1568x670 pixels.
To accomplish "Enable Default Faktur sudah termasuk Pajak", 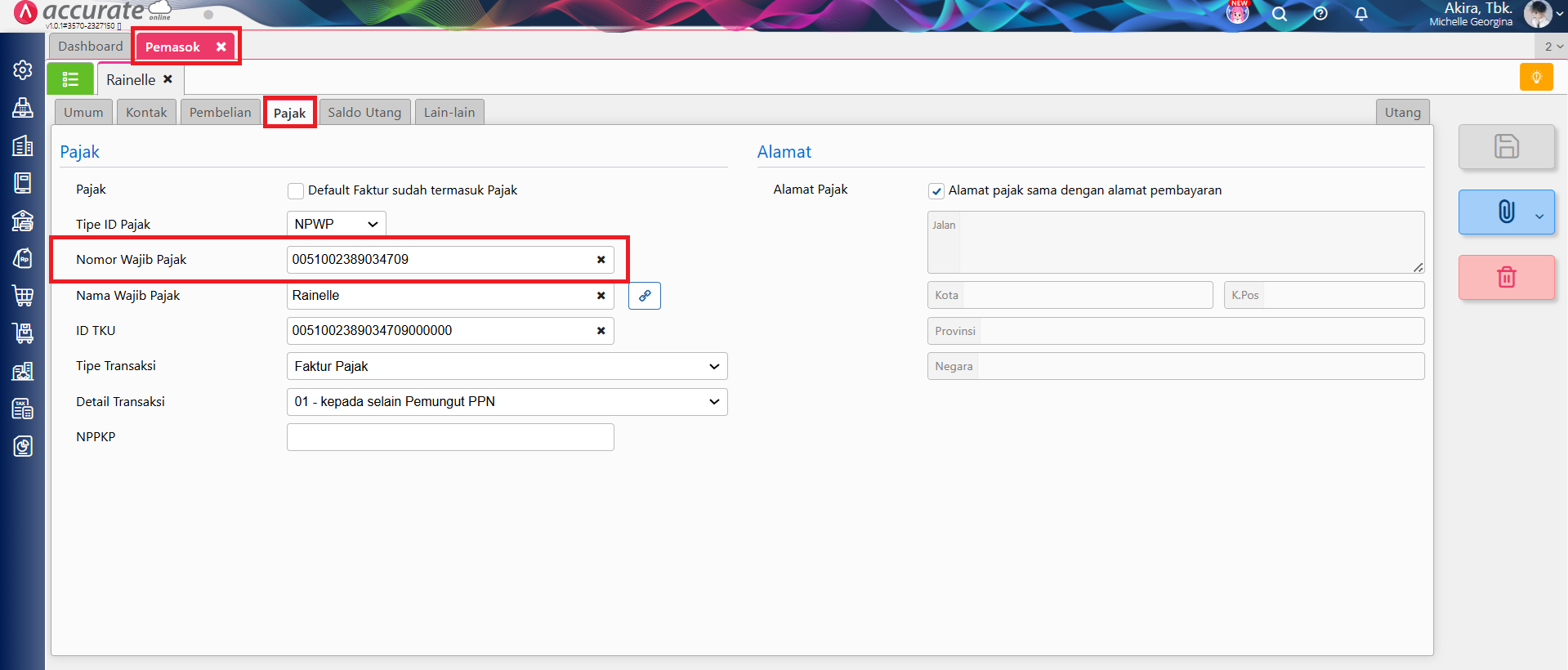I will [296, 191].
